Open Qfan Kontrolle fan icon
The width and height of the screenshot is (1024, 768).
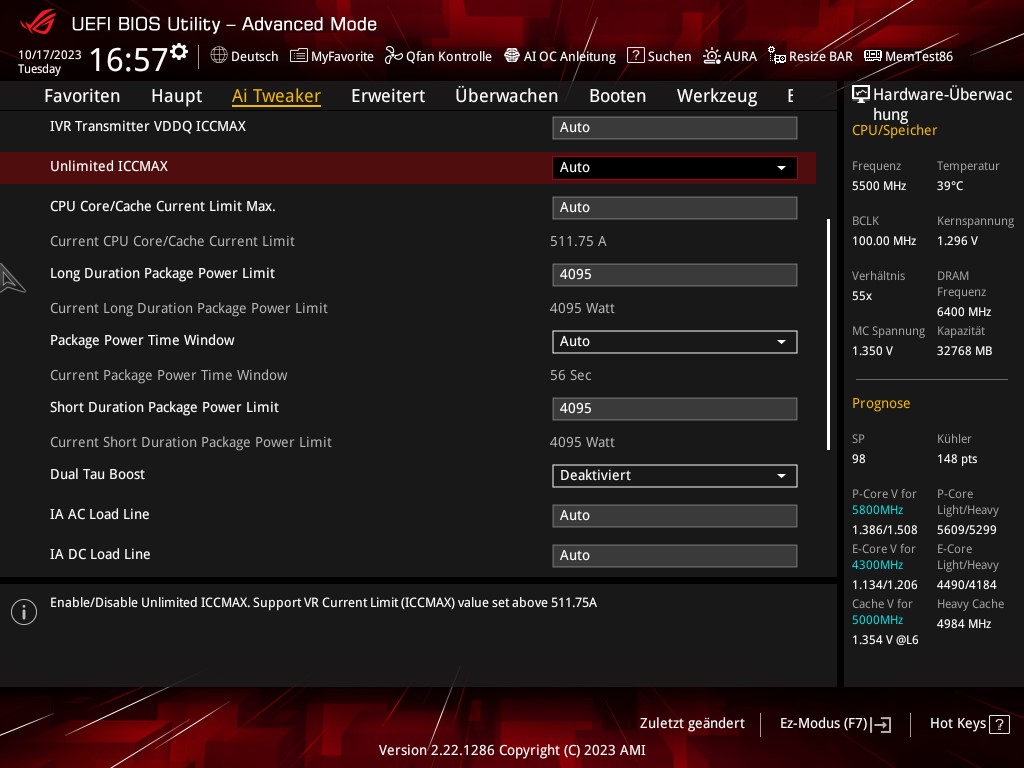tap(393, 56)
